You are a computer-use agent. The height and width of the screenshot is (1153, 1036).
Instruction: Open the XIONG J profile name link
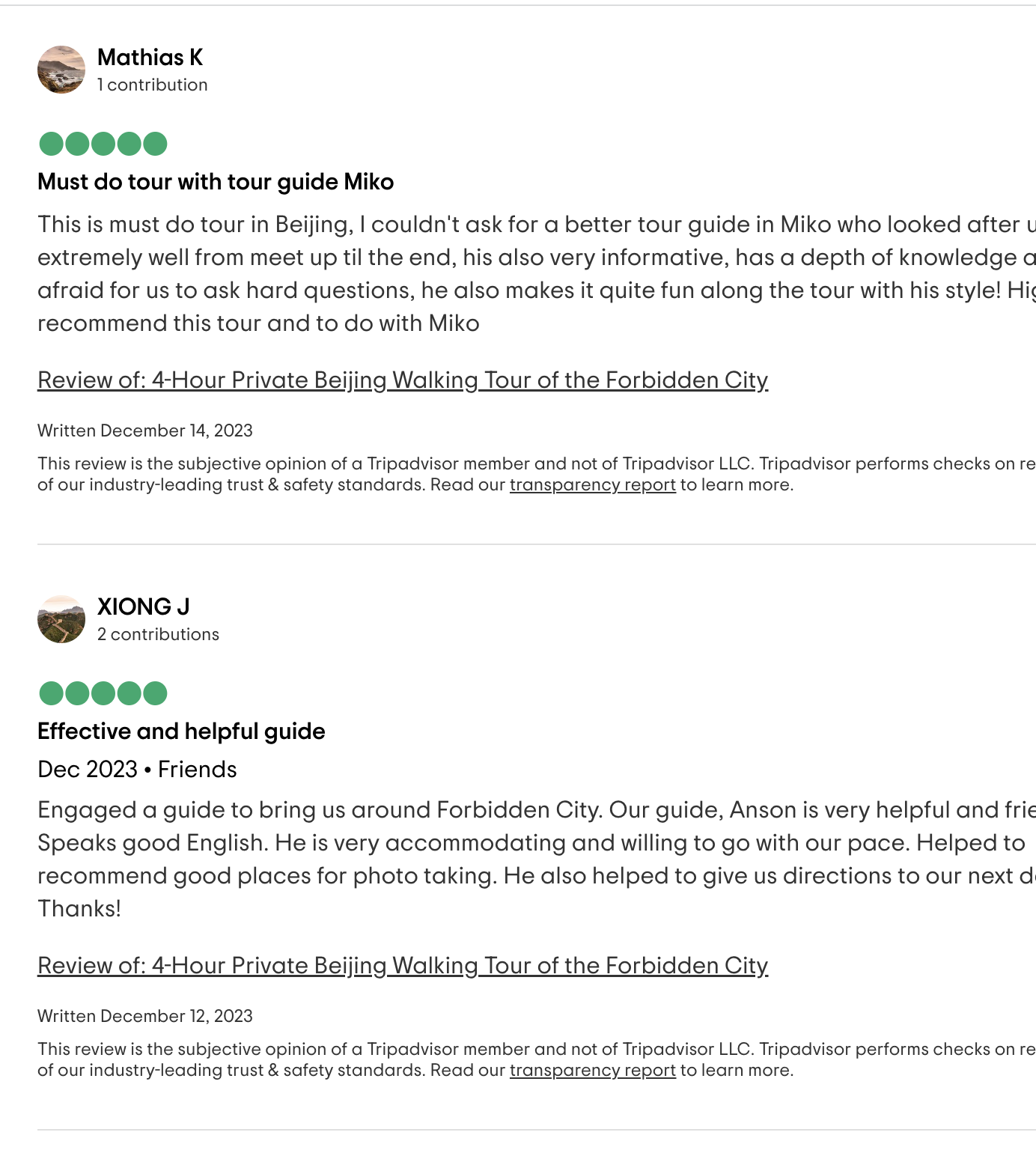click(144, 607)
